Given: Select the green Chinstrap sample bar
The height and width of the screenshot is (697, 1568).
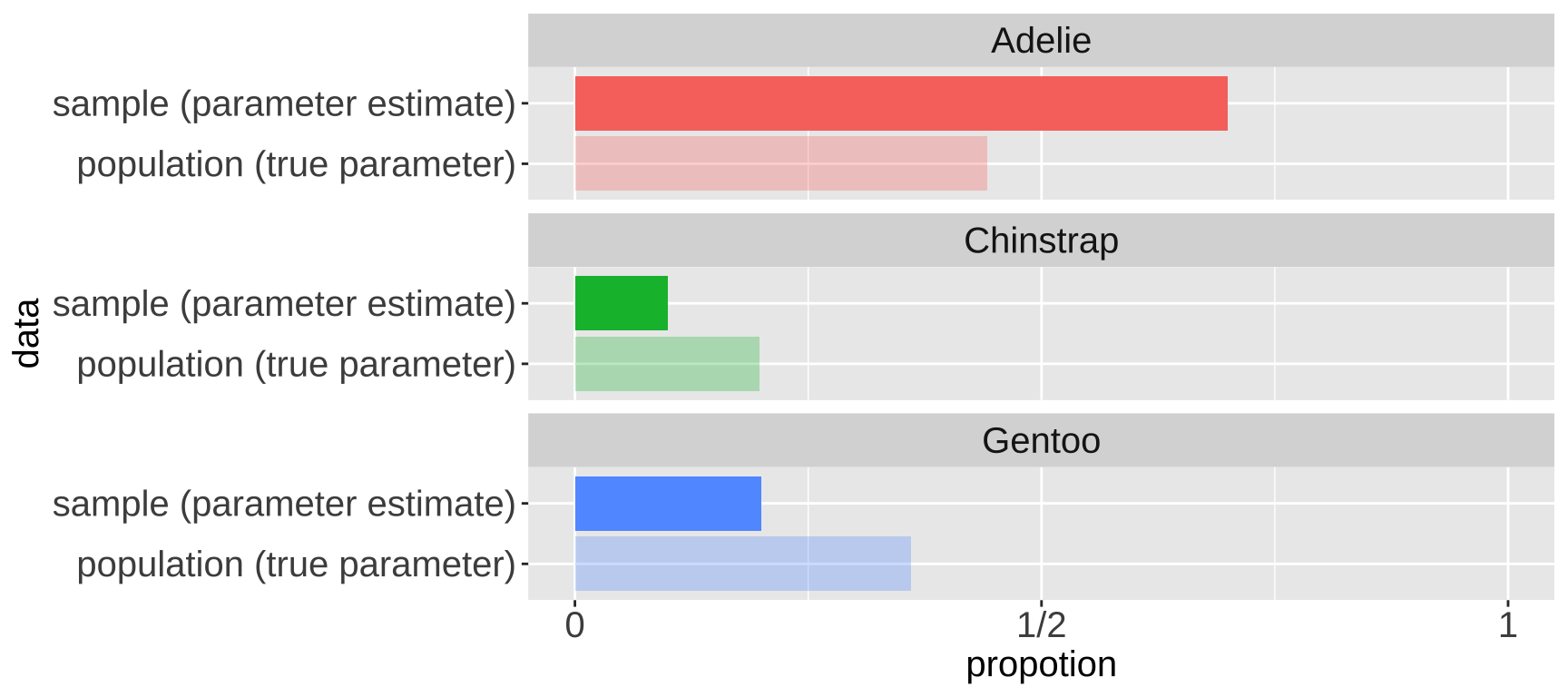Looking at the screenshot, I should pyautogui.click(x=622, y=303).
